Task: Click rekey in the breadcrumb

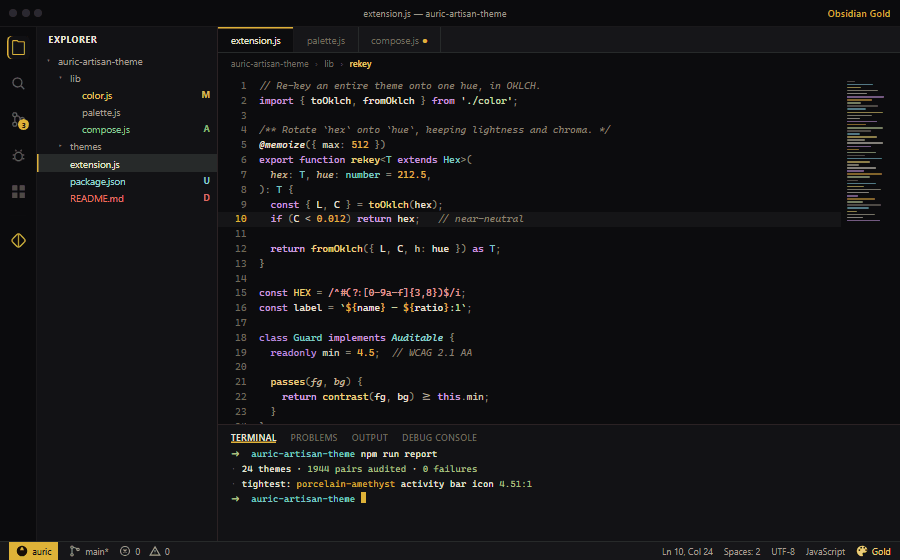Action: pos(360,64)
